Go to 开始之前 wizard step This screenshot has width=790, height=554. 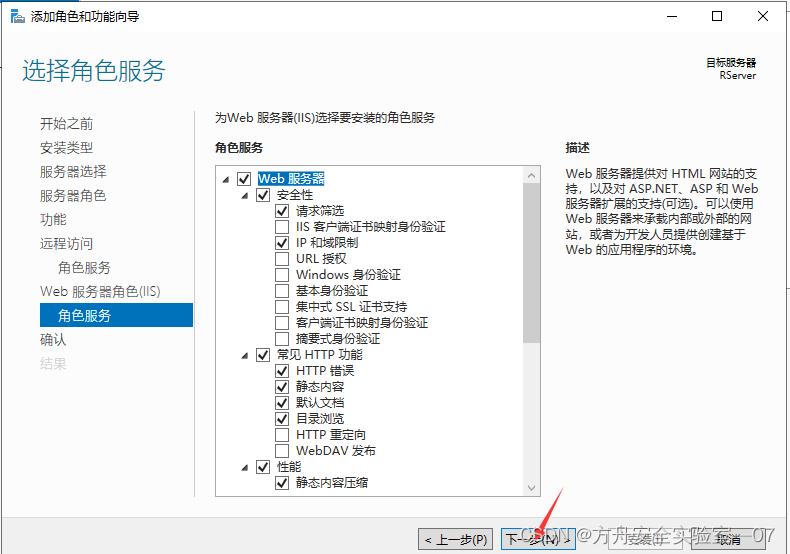(67, 124)
